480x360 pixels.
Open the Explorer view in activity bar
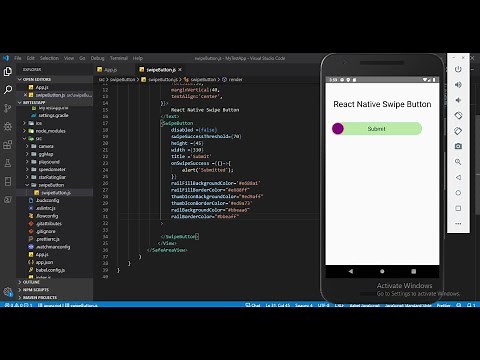[x=8, y=71]
